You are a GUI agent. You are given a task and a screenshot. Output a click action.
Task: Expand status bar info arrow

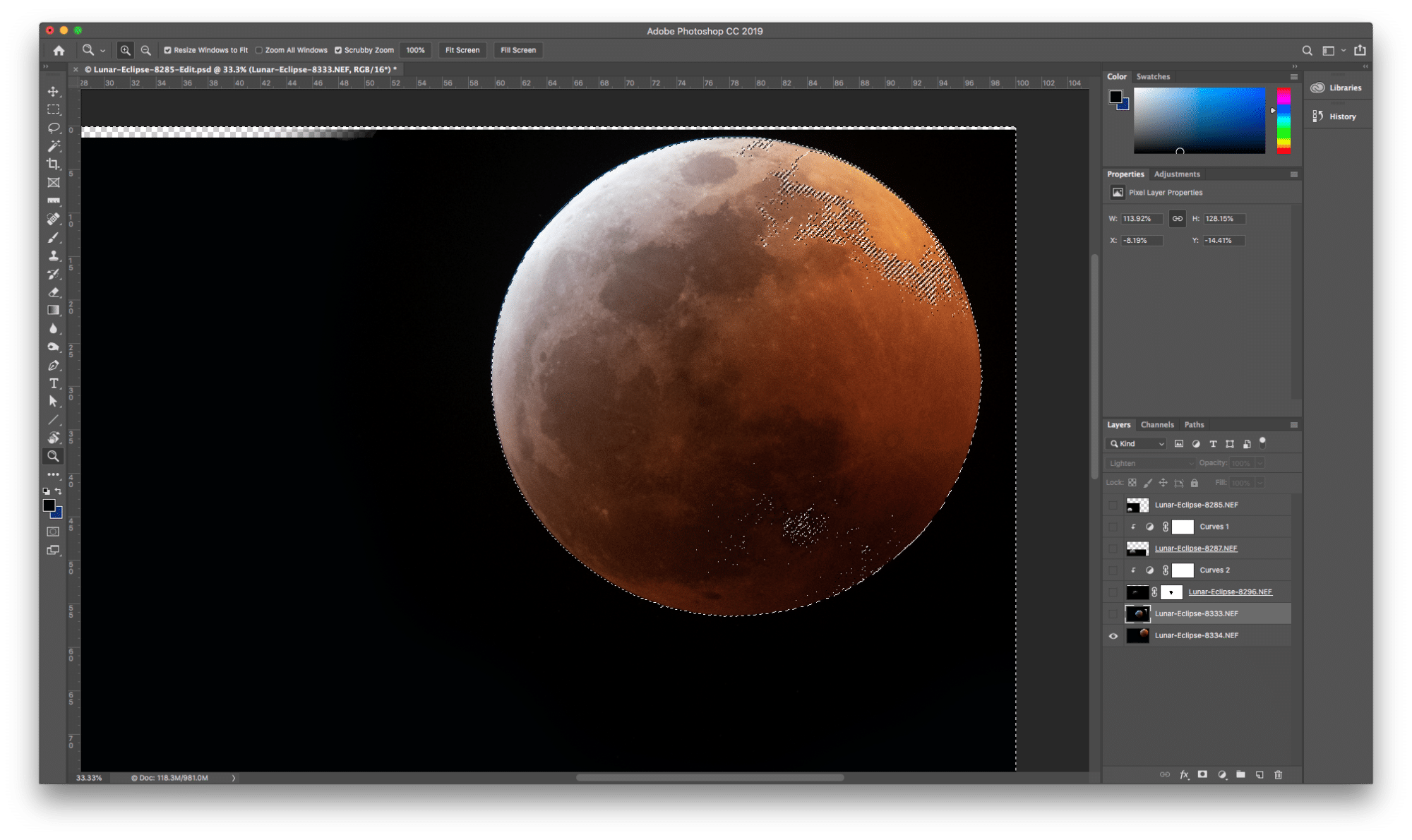tap(234, 778)
